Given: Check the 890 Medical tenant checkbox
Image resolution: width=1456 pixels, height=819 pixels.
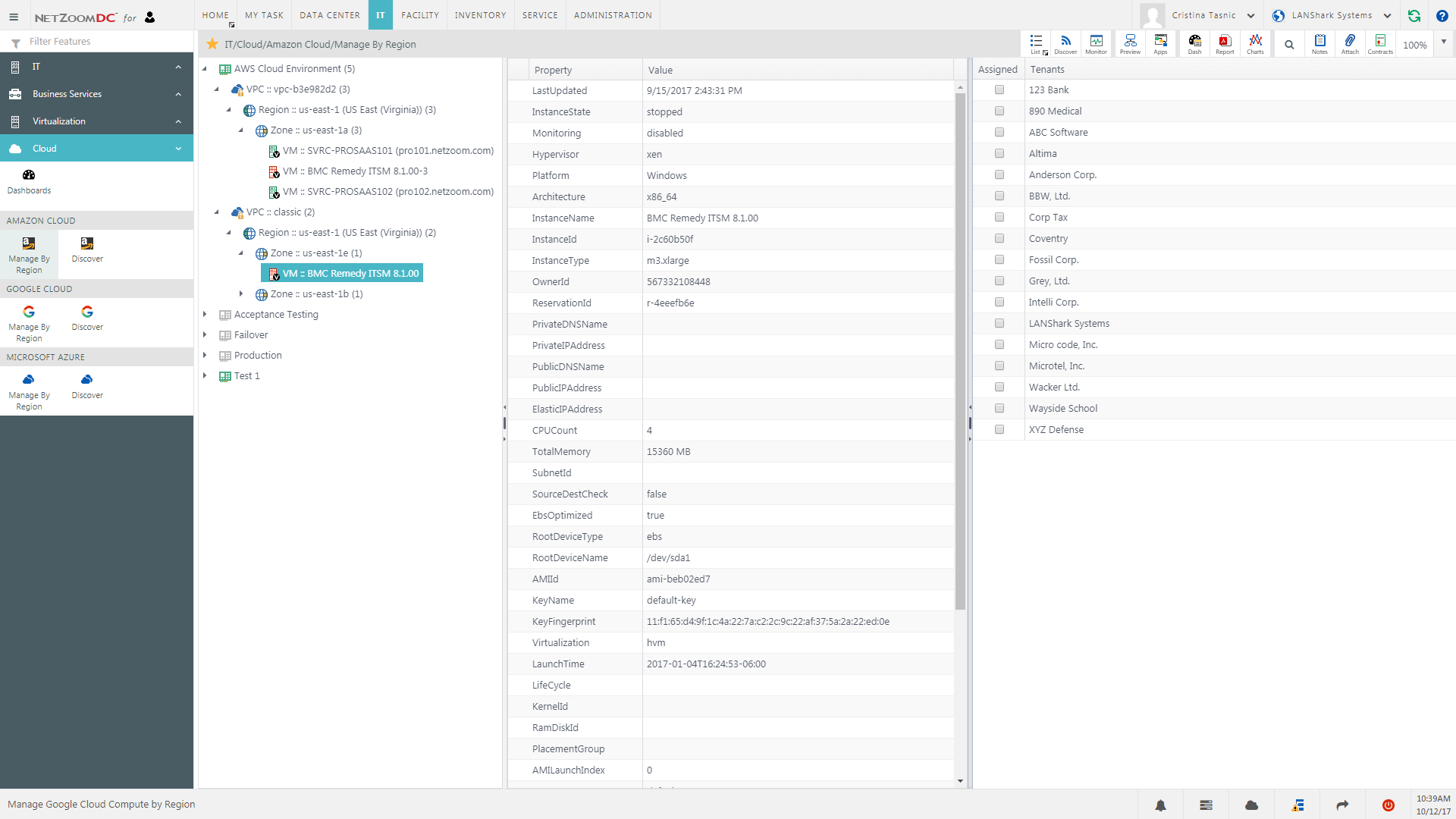Looking at the screenshot, I should 999,111.
